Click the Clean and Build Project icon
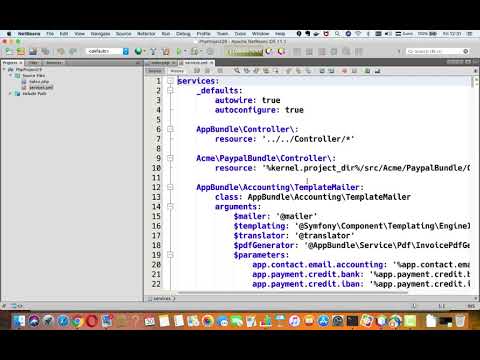 166,51
